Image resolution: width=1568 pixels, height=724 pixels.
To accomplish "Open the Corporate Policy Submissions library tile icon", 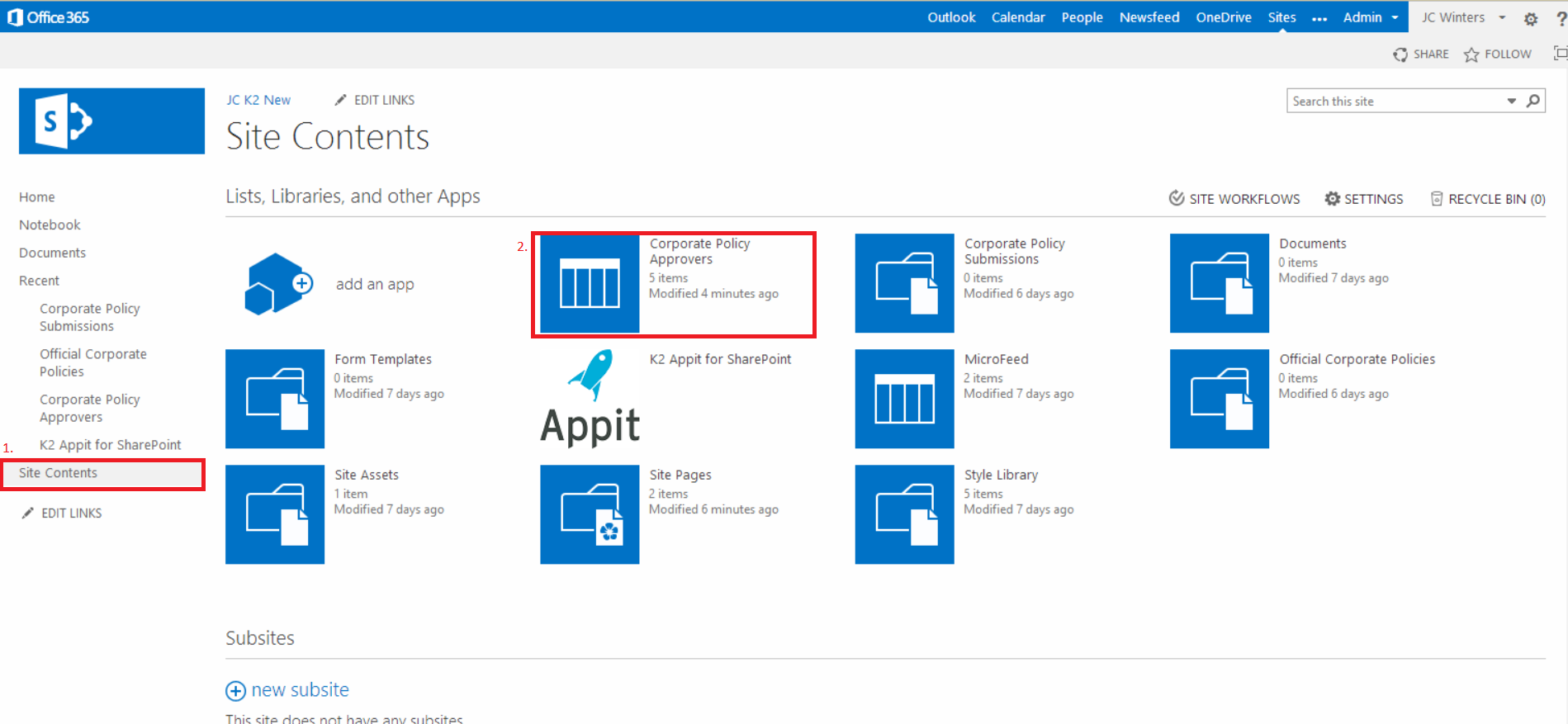I will 904,283.
